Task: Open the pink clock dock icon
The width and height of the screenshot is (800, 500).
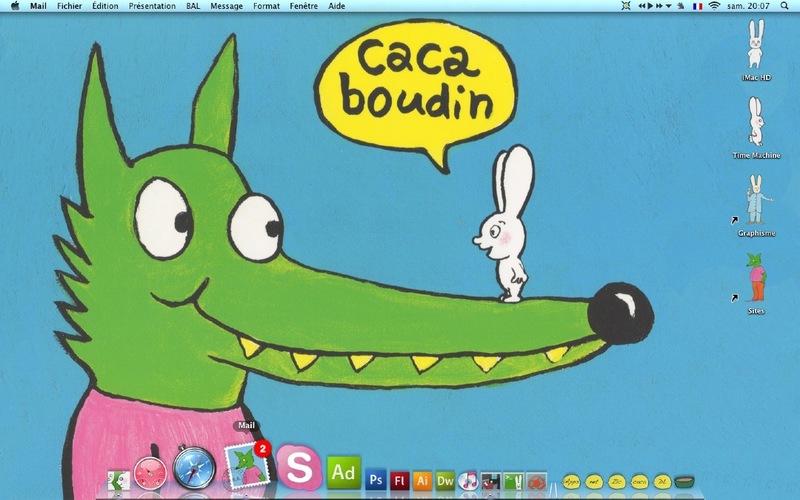Action: tap(150, 472)
